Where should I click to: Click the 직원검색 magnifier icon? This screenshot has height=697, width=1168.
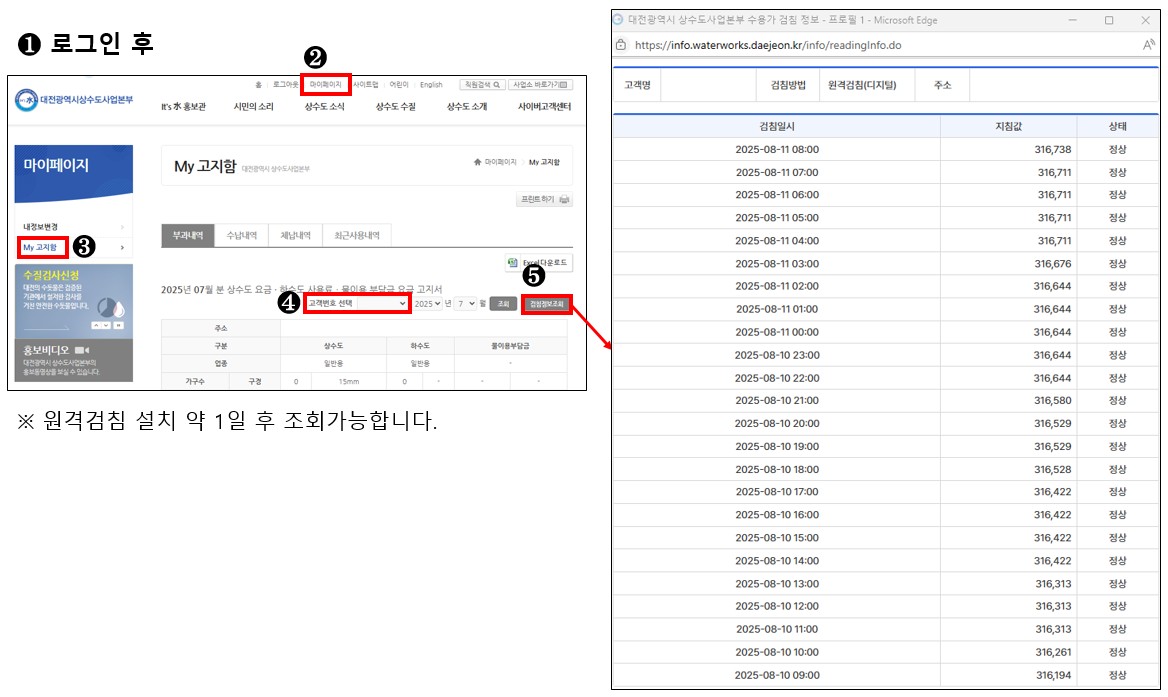[x=496, y=85]
